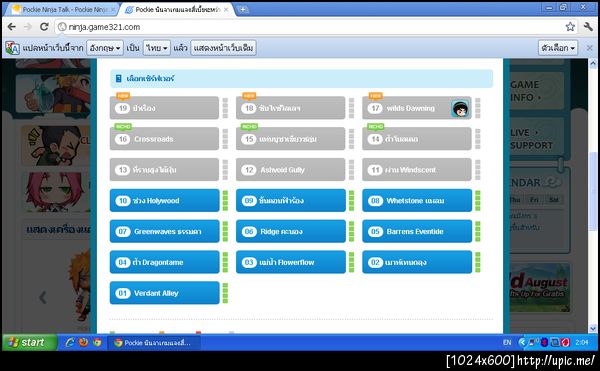The height and width of the screenshot is (371, 600).
Task: Click the EN language indicator in tray
Action: click(x=507, y=342)
